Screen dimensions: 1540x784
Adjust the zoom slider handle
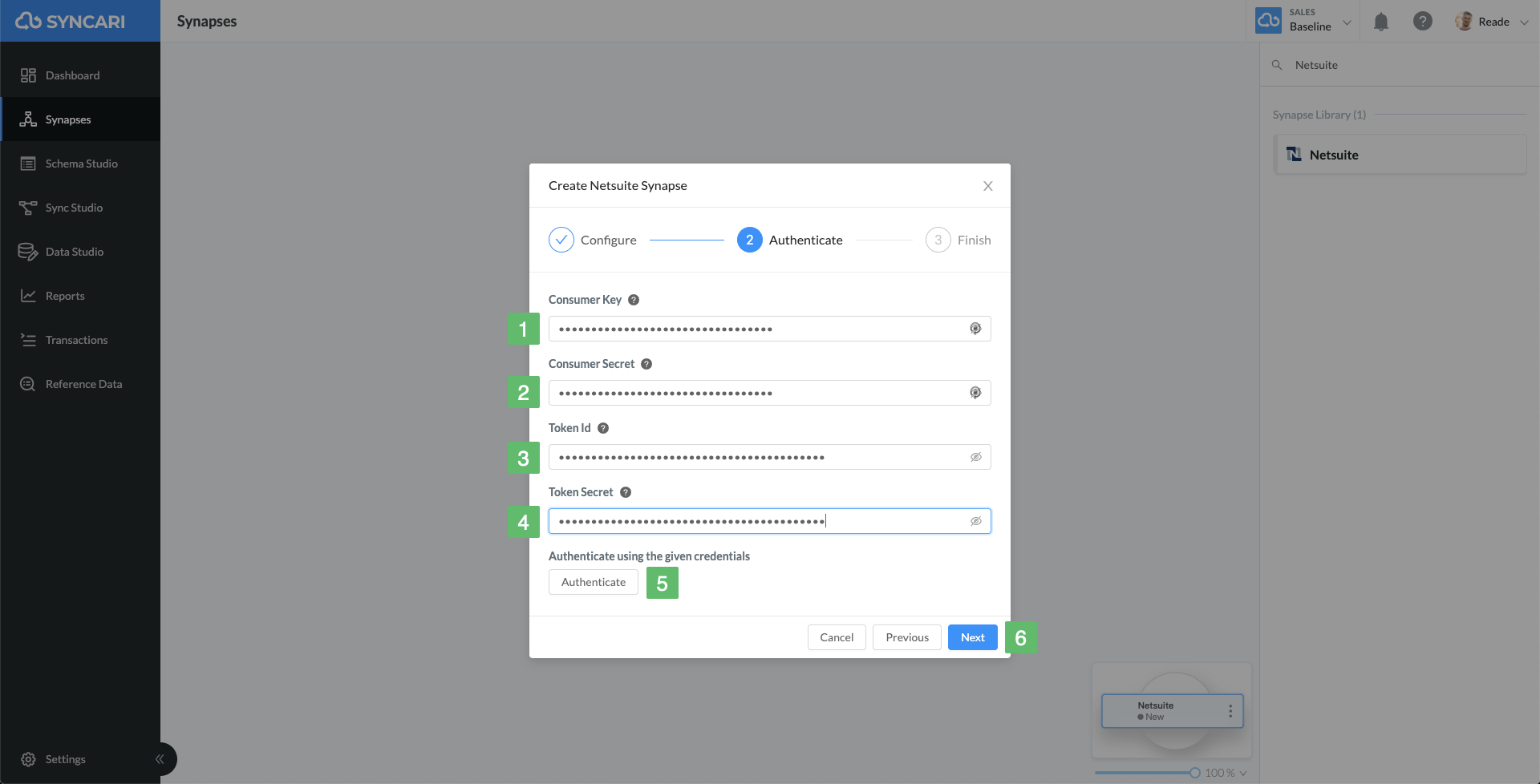pos(1195,773)
